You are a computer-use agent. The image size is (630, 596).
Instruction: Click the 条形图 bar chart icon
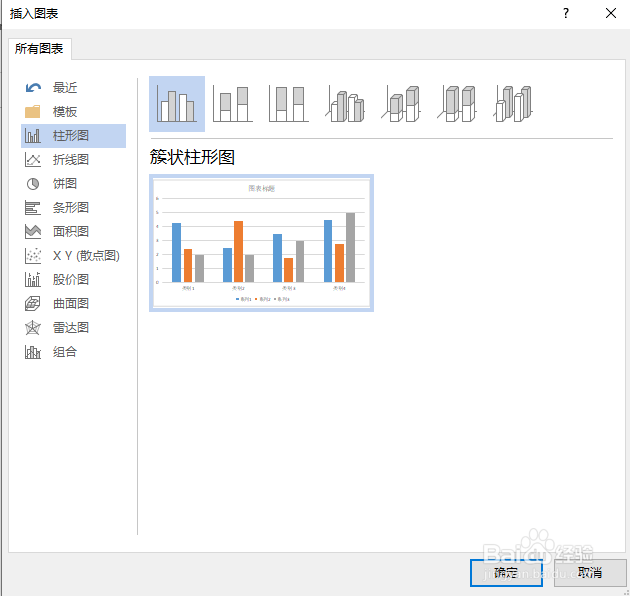coord(33,208)
